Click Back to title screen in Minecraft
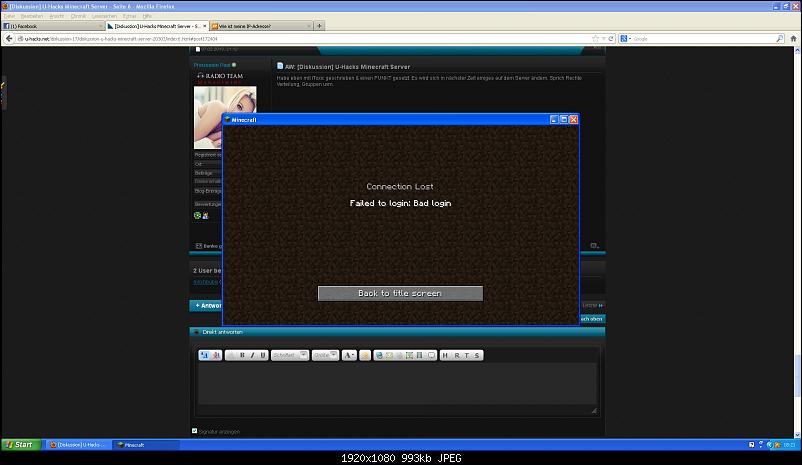This screenshot has width=802, height=465. click(x=400, y=293)
